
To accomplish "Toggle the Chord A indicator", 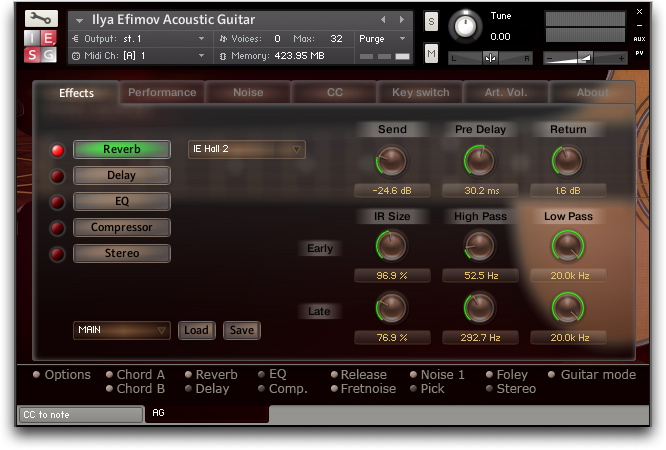I will point(110,374).
